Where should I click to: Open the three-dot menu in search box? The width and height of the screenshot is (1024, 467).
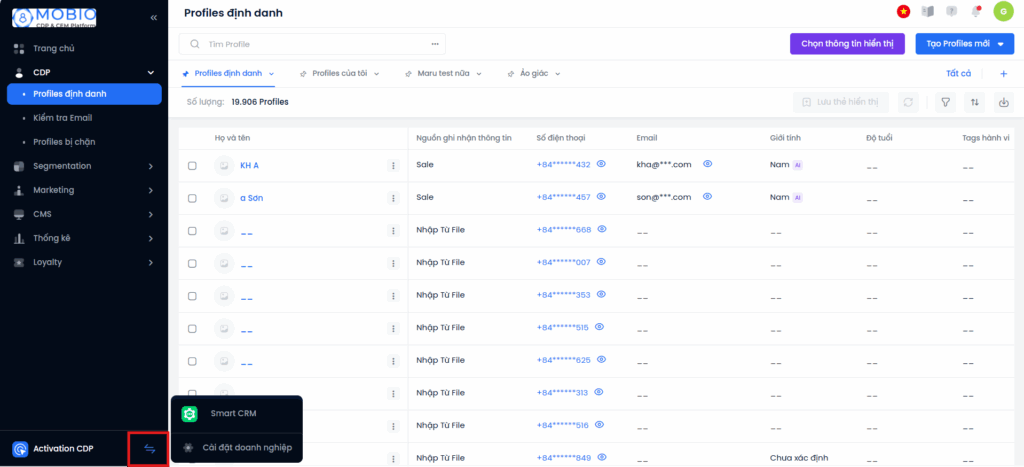[x=435, y=44]
